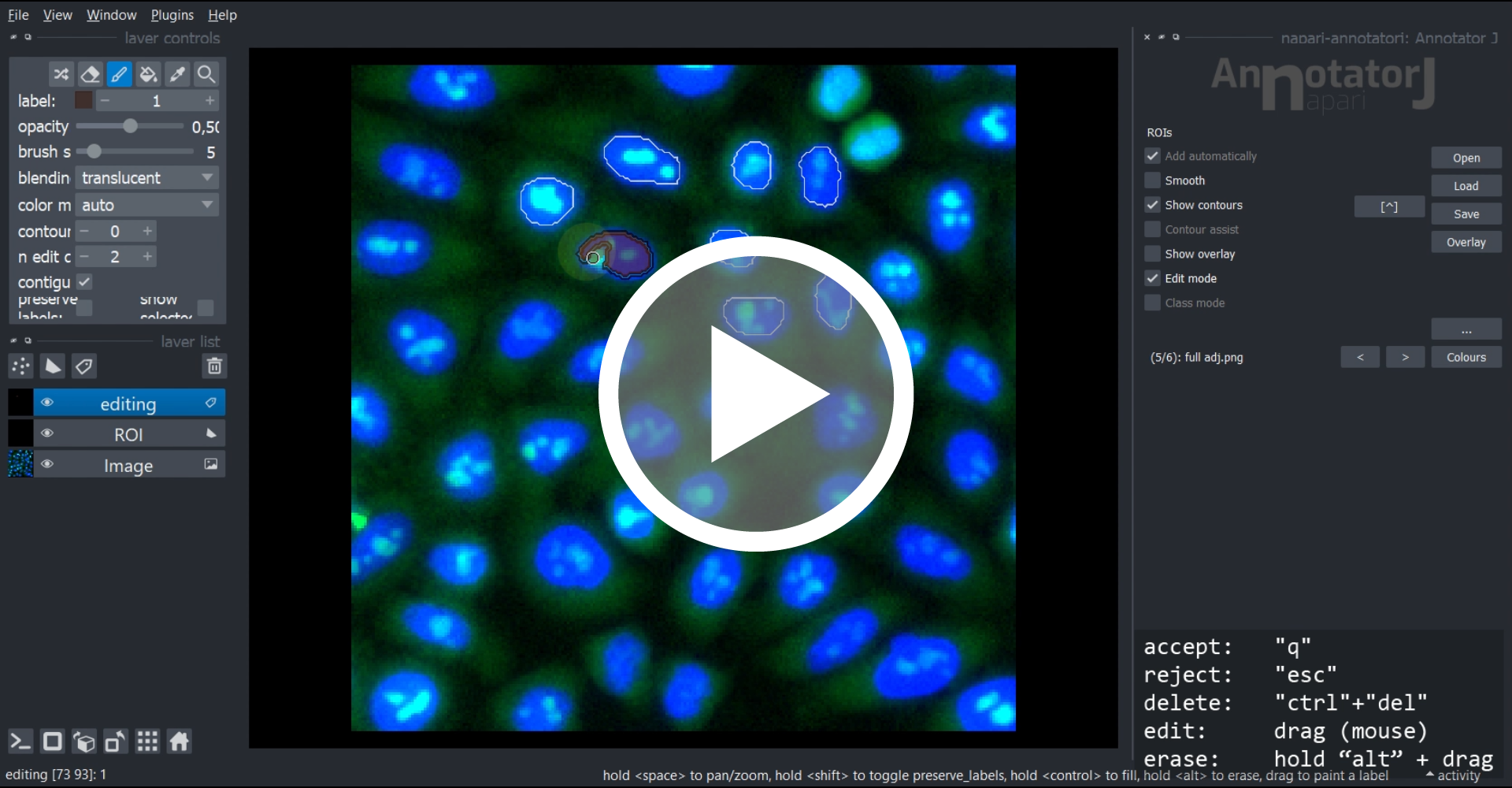This screenshot has width=1512, height=788.
Task: Increase the label number
Action: coord(209,101)
